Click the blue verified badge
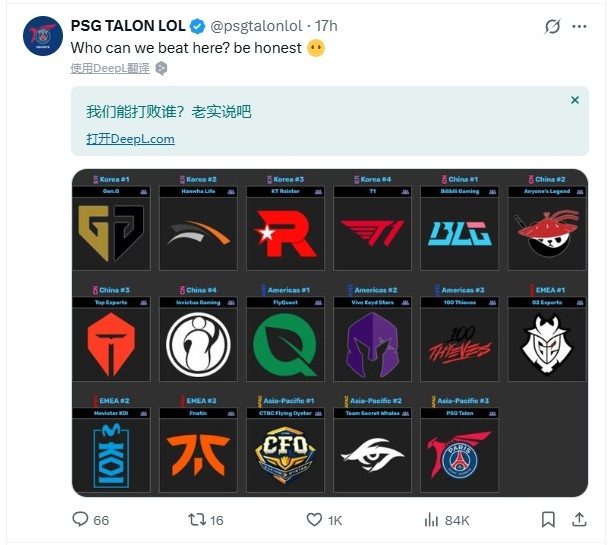Viewport: 609px width, 545px height. click(198, 27)
